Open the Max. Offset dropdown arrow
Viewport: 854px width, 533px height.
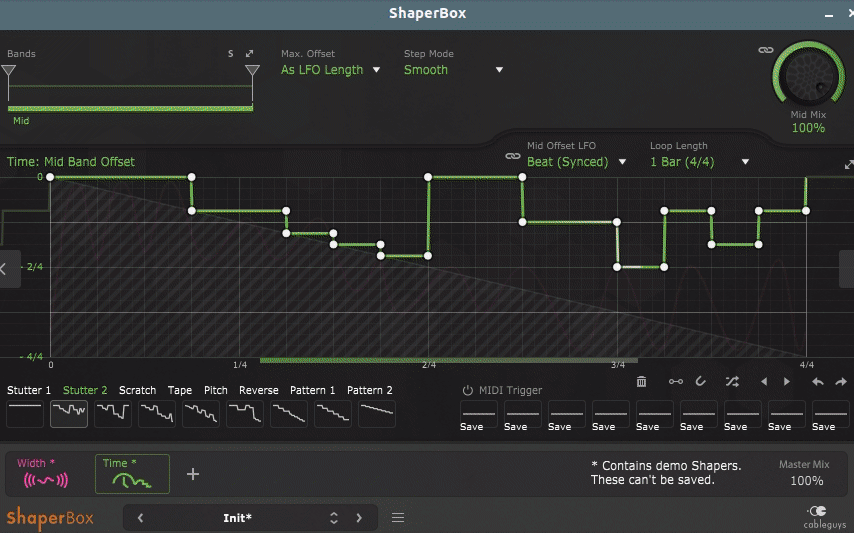376,70
